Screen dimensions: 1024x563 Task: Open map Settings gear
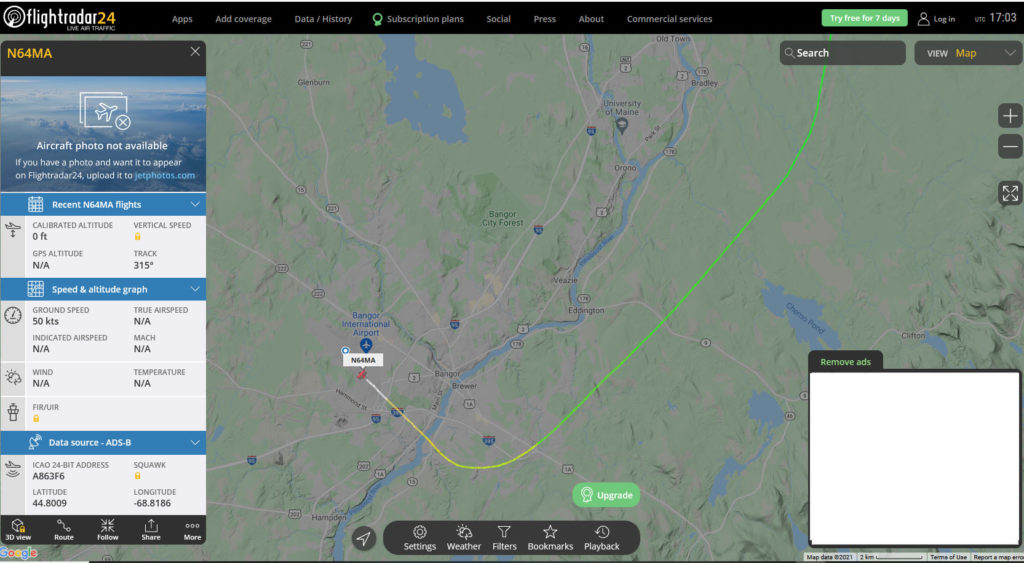pos(419,538)
